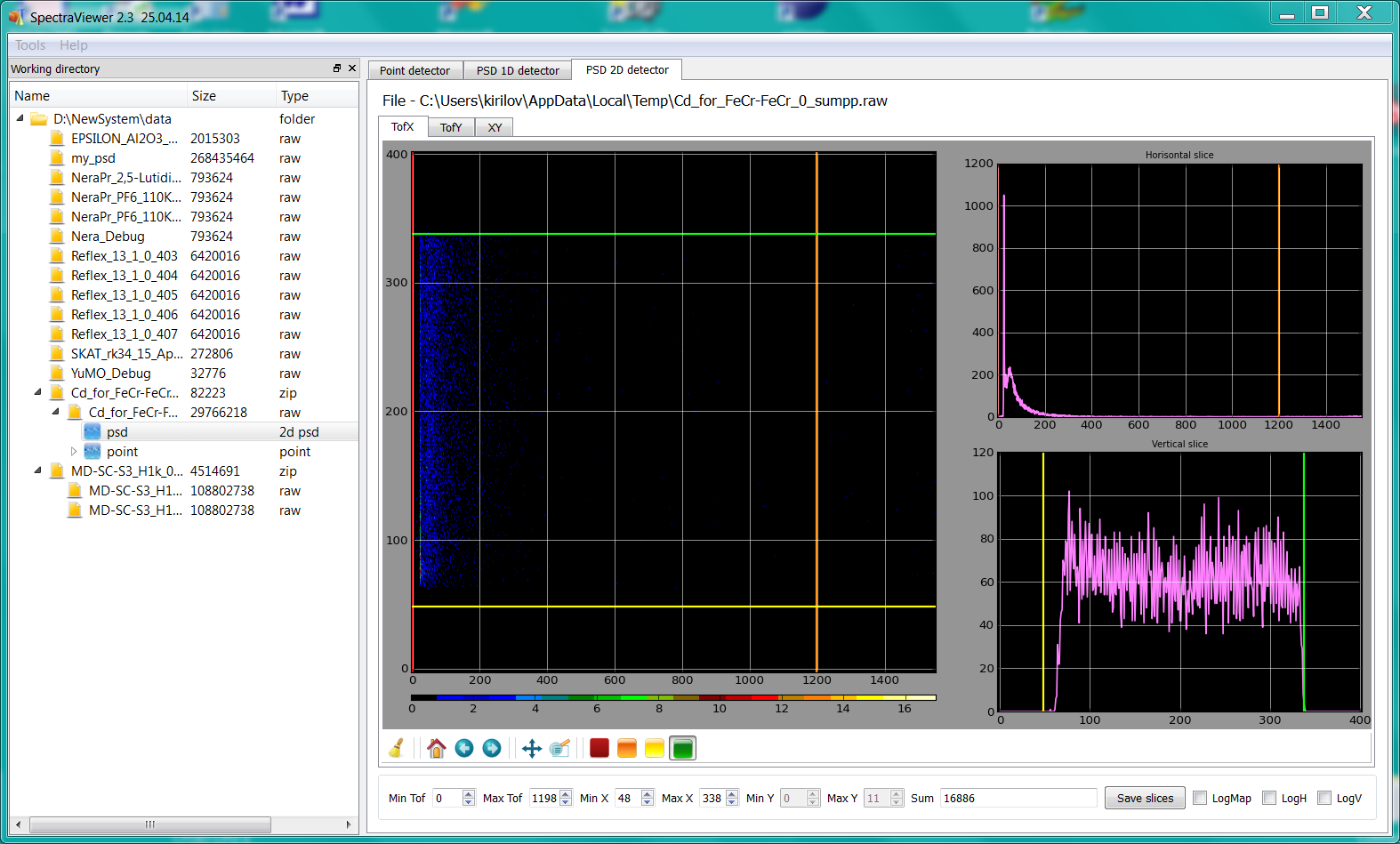Click the broom clear-plot icon
Screen dimensions: 1400x844
(397, 748)
